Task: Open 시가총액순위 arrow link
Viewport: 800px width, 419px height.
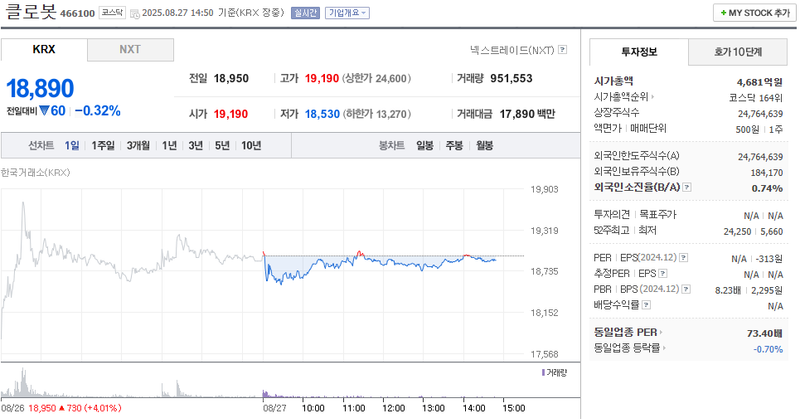Action: click(623, 96)
